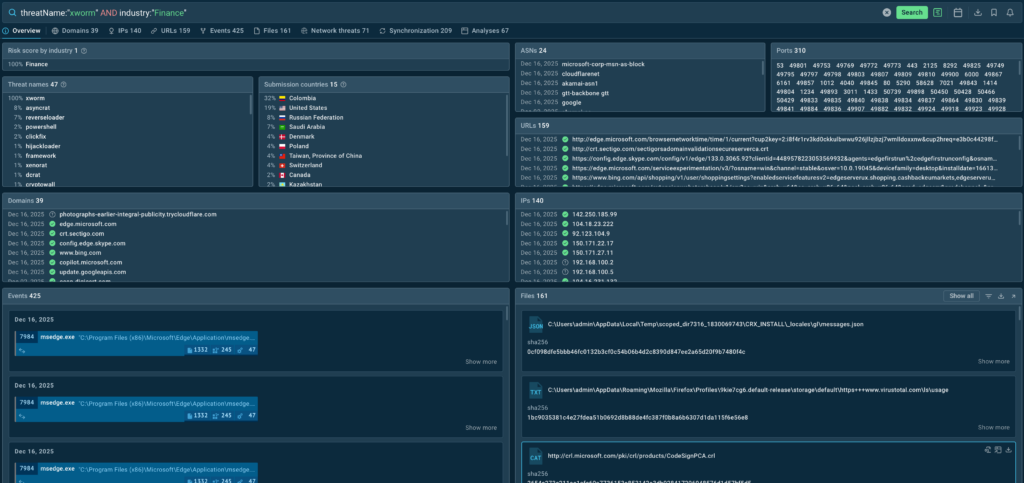Click Show all in the Files panel
Viewport: 1024px width, 483px height.
pyautogui.click(x=961, y=296)
